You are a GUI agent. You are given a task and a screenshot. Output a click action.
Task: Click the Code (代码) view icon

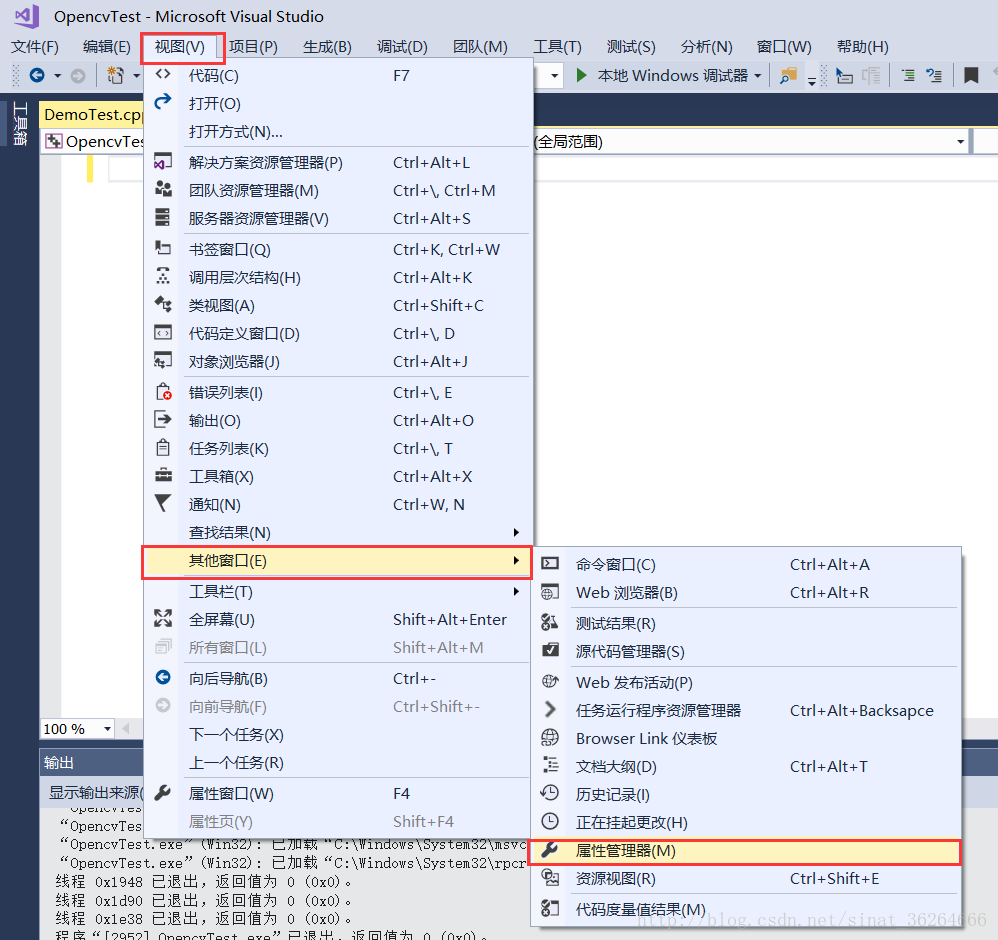coord(163,74)
